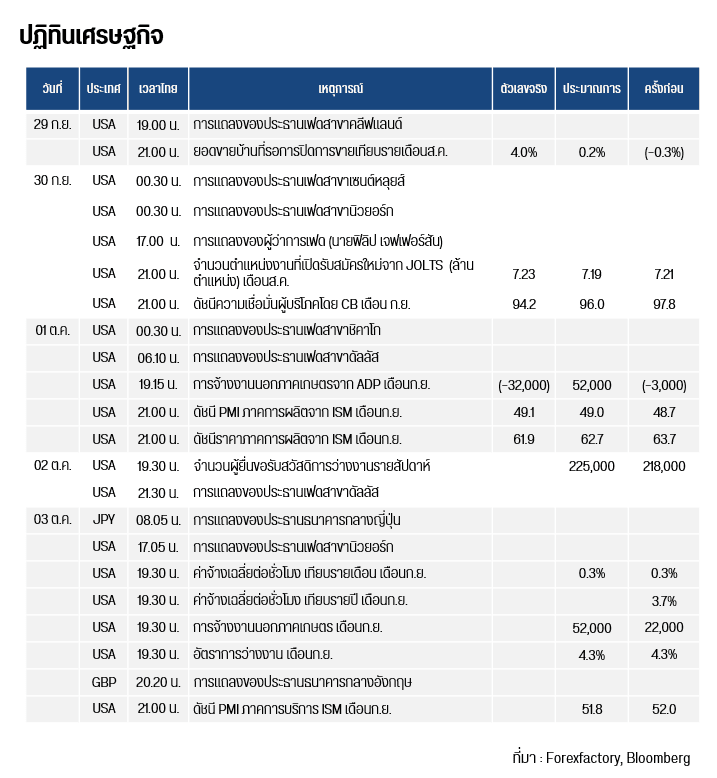Click the ปฏิทินเศรษฐกิจ title
The image size is (717, 778).
(x=91, y=37)
